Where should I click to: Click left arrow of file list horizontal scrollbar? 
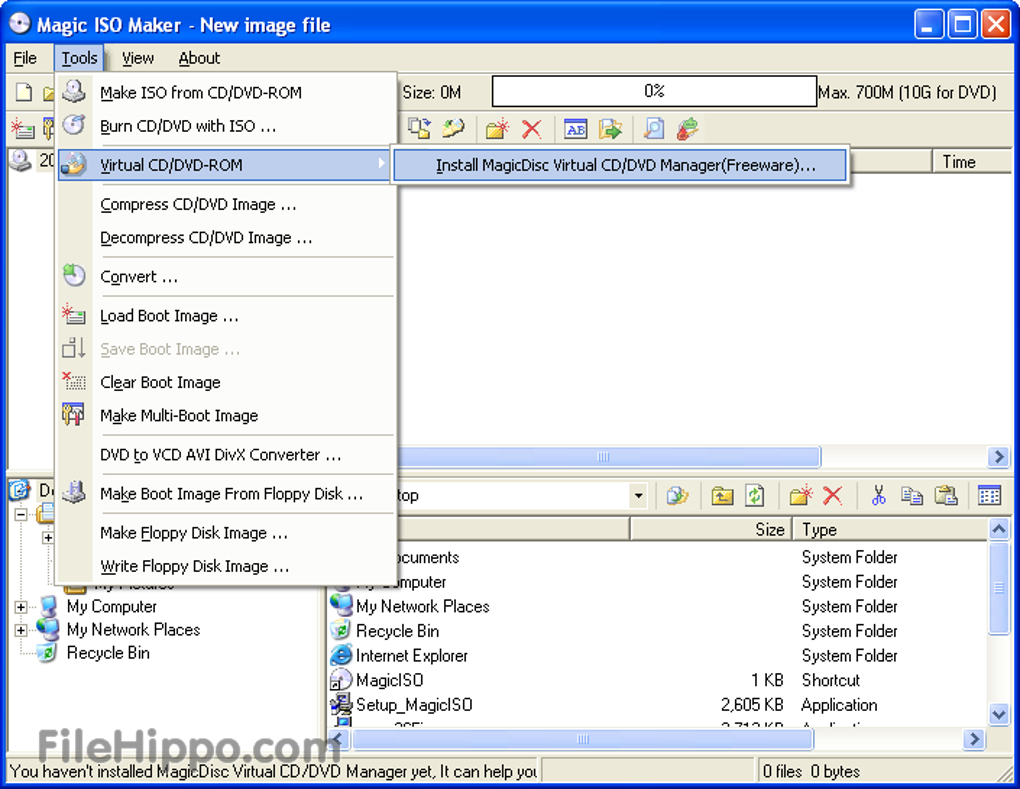click(x=338, y=739)
